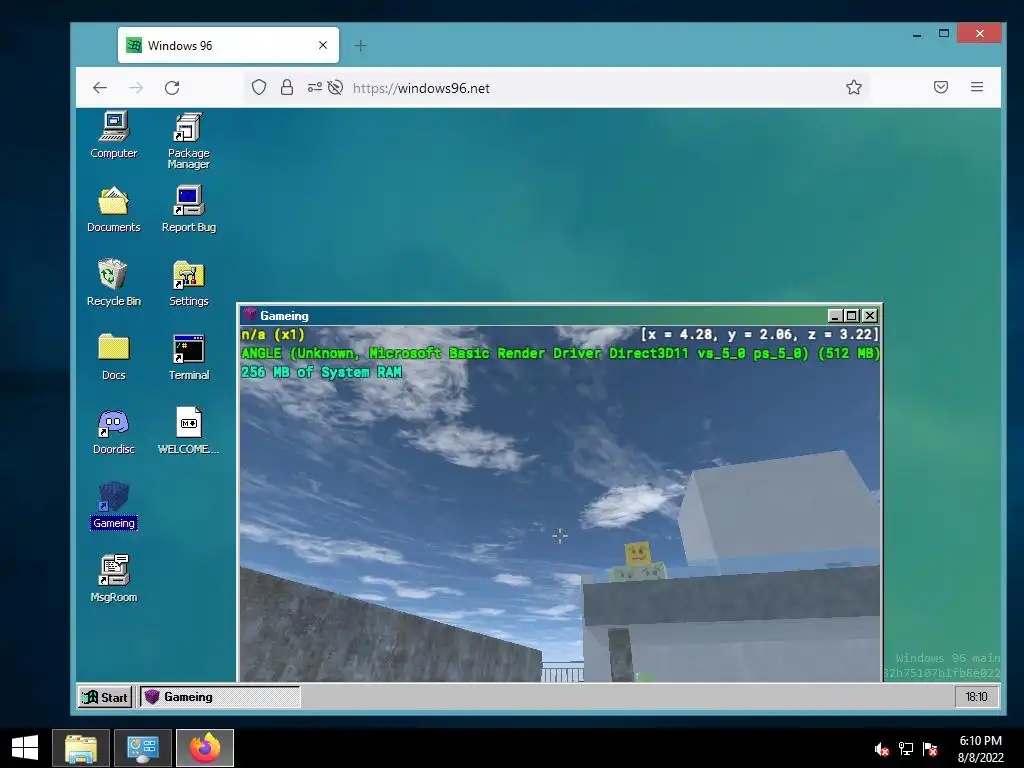Click the network tray icon
Viewport: 1024px width, 768px height.
(906, 749)
